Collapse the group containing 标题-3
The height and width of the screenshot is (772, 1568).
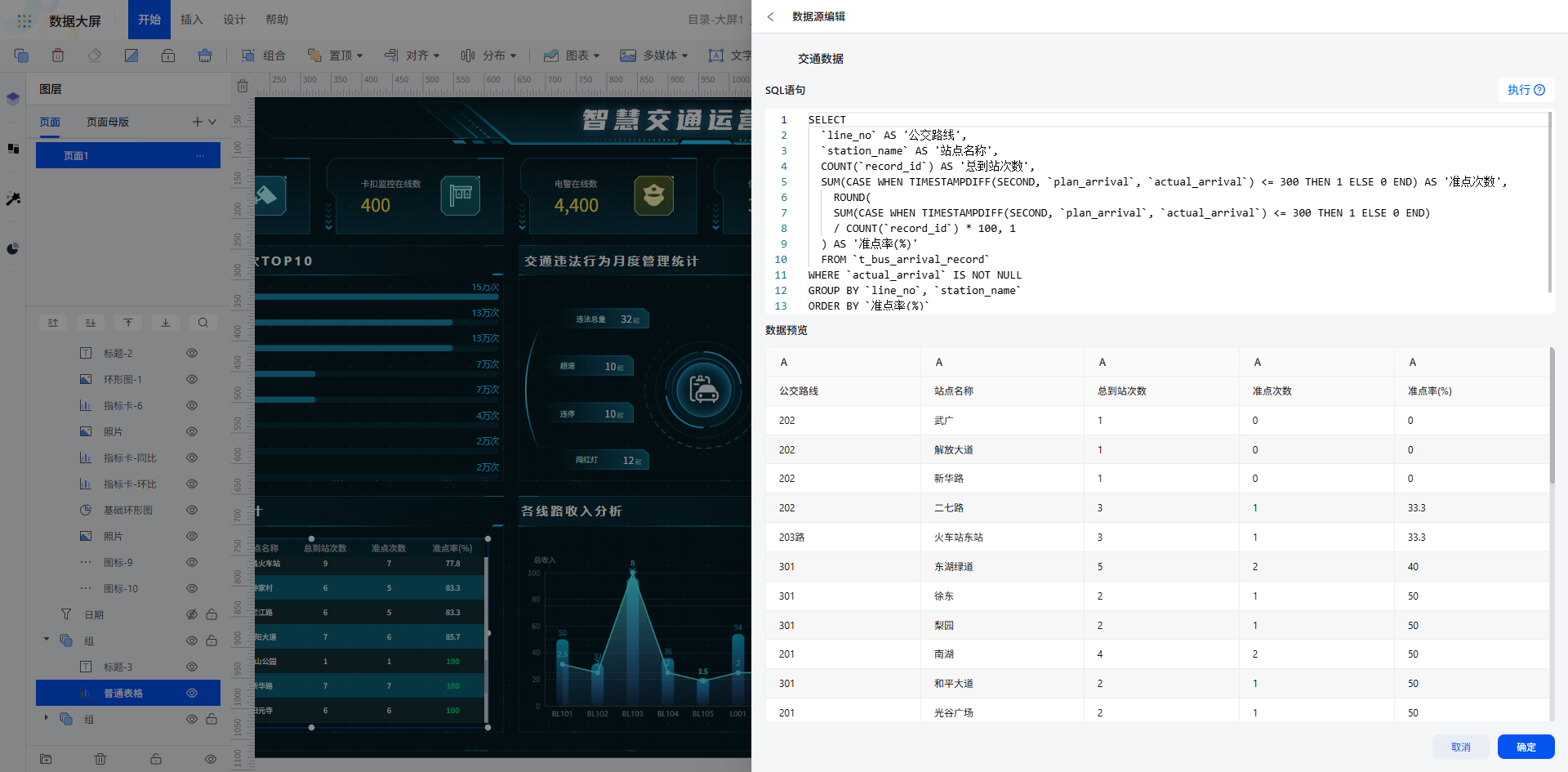pos(47,640)
